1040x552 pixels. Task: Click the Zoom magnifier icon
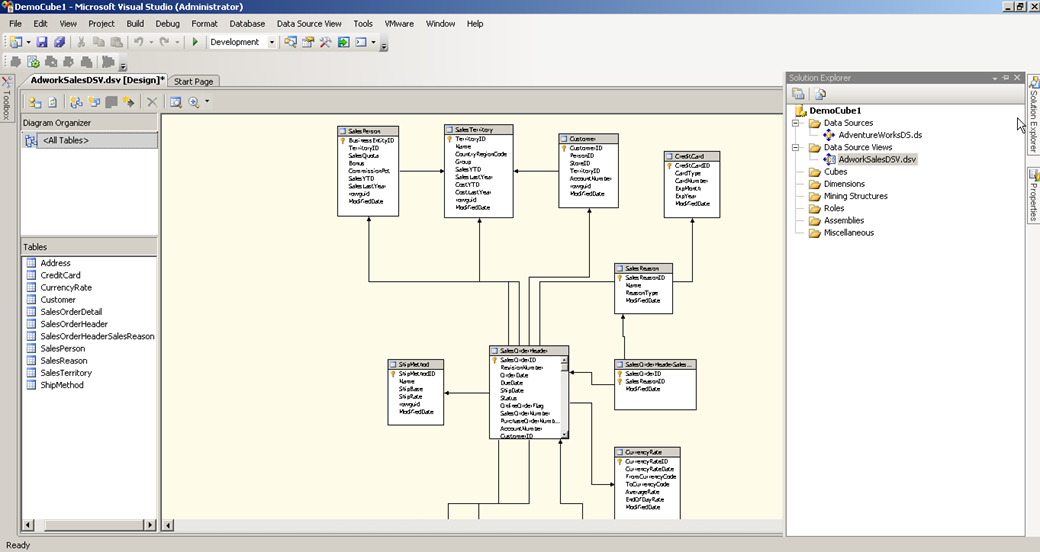pos(194,102)
